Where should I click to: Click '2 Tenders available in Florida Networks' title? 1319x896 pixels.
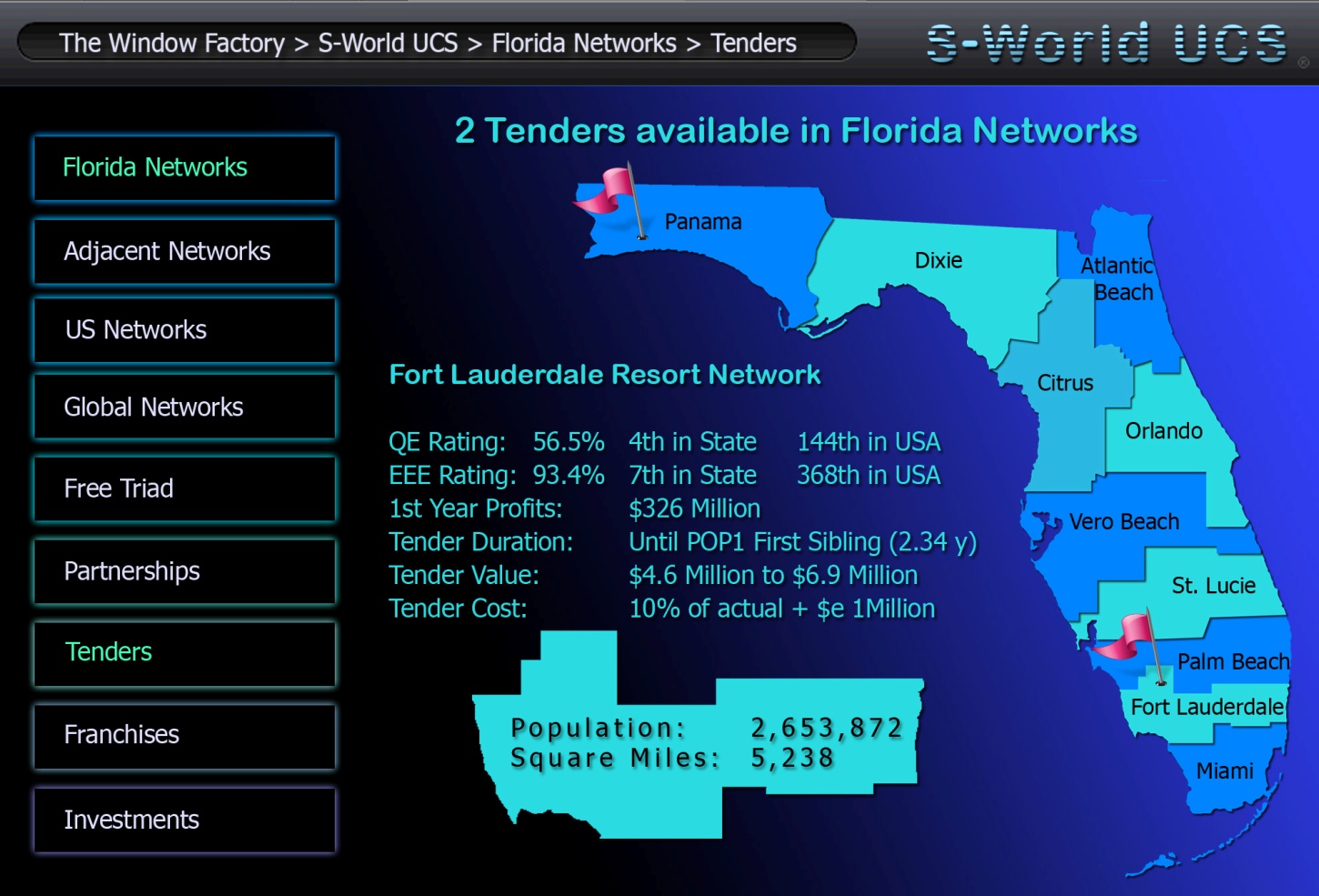pyautogui.click(x=796, y=131)
